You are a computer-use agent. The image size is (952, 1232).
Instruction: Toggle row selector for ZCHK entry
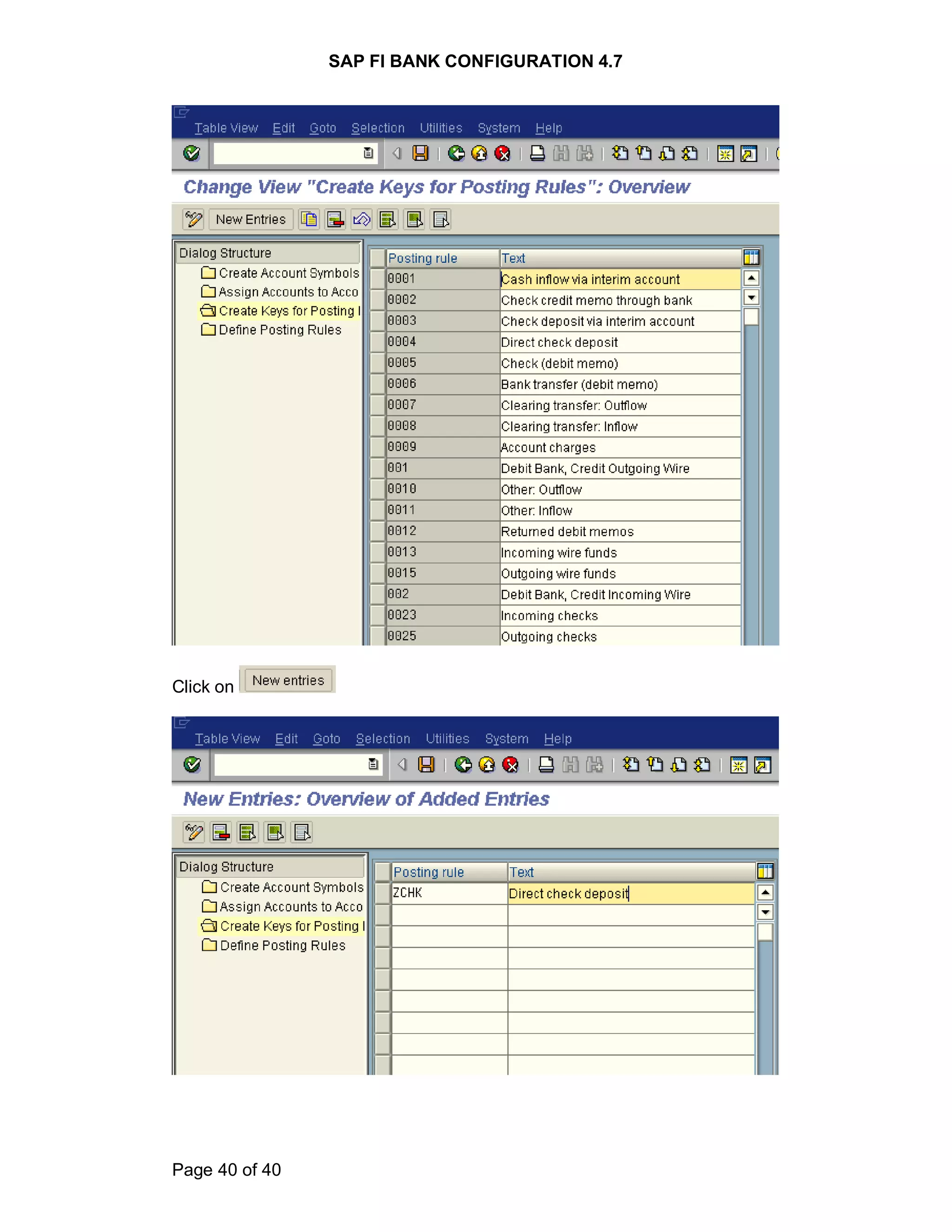coord(383,893)
